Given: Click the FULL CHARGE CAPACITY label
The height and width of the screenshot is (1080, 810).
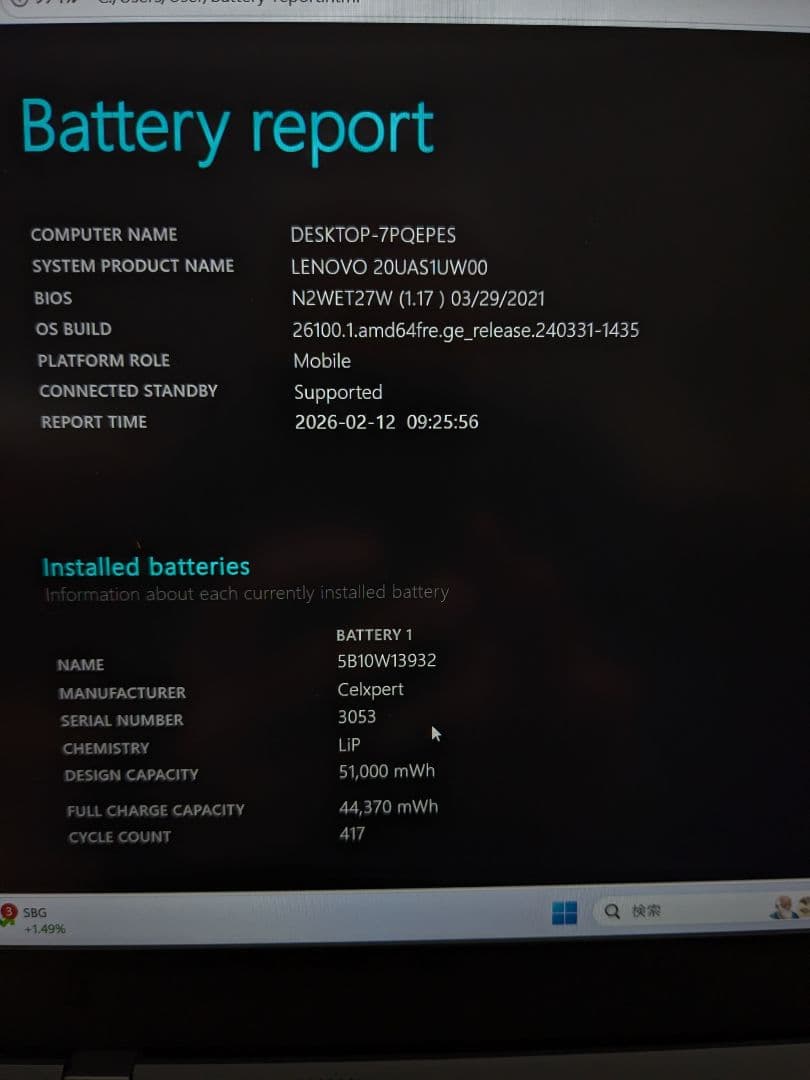Looking at the screenshot, I should click(x=156, y=811).
